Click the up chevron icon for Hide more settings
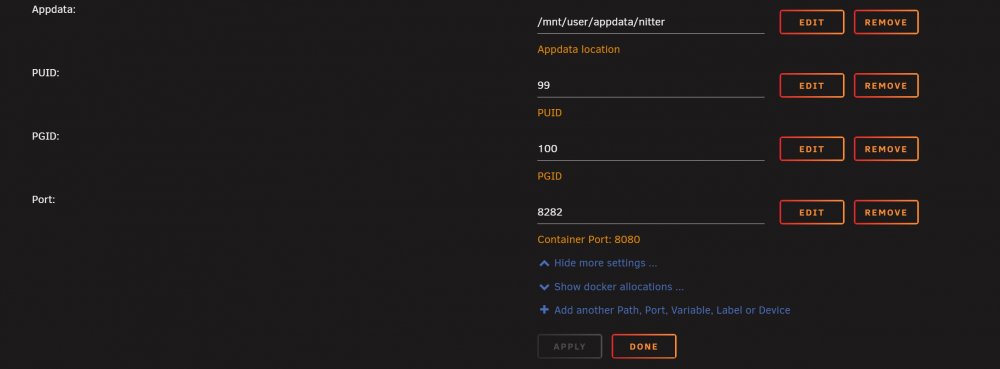This screenshot has width=1000, height=369. [x=544, y=263]
